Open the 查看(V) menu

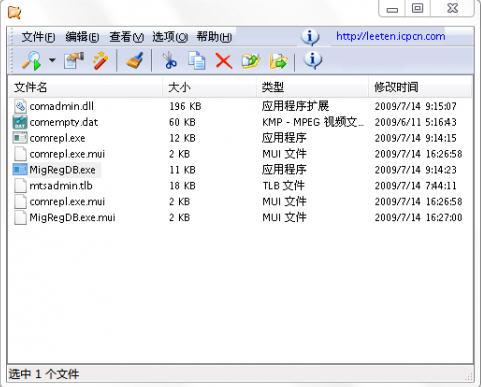tap(126, 37)
